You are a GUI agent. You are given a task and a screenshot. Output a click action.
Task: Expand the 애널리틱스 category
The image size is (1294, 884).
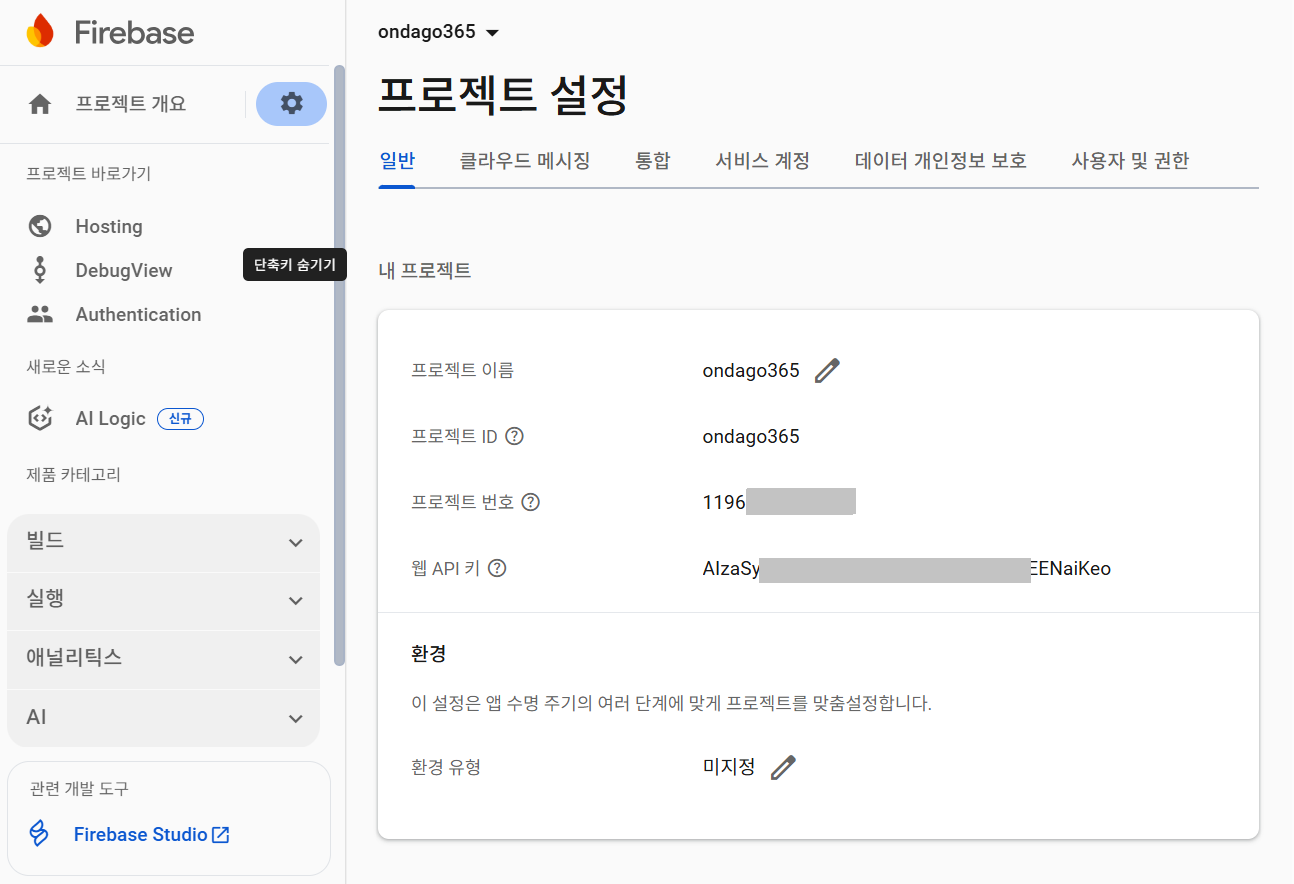pyautogui.click(x=163, y=659)
